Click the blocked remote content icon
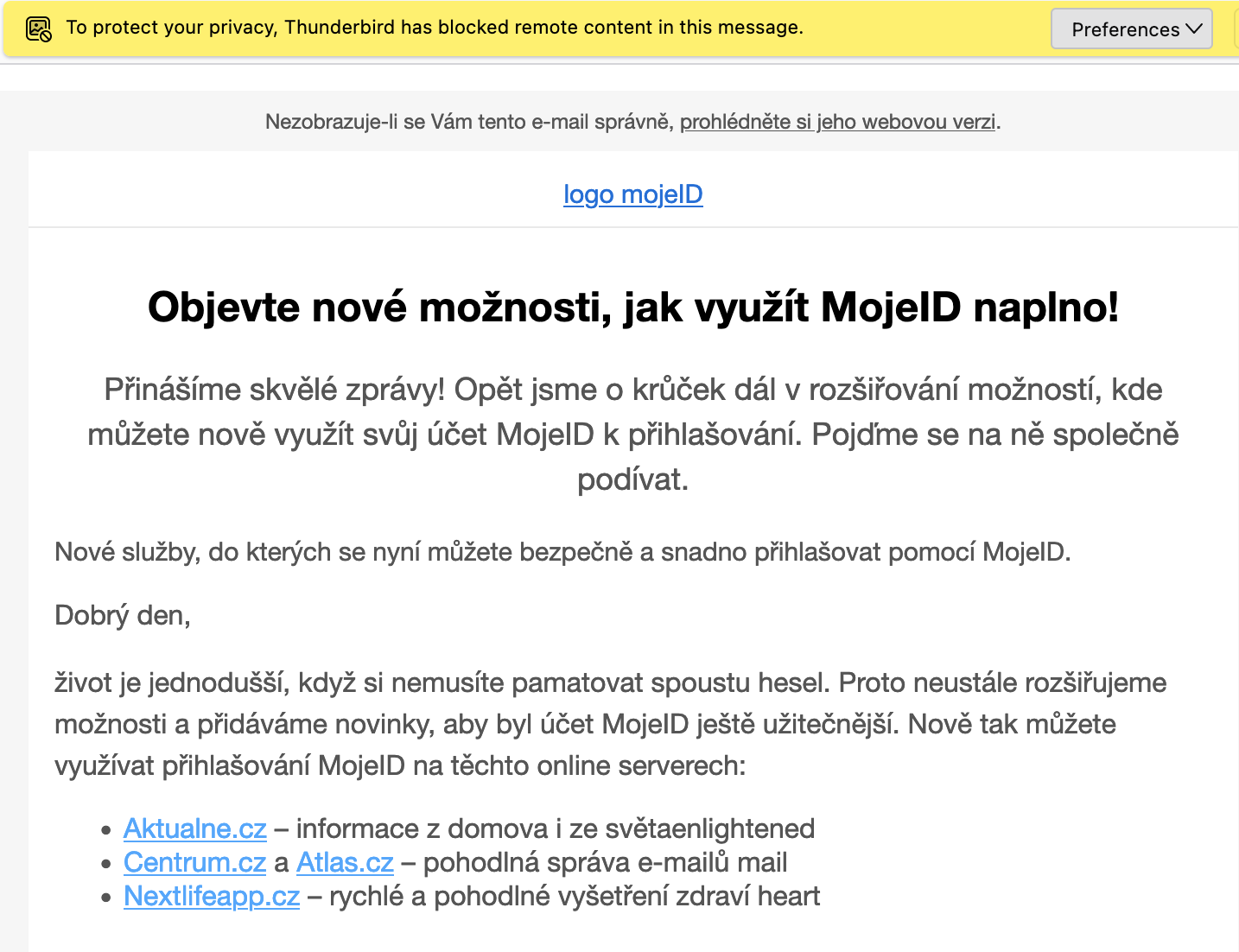This screenshot has width=1239, height=952. (39, 29)
